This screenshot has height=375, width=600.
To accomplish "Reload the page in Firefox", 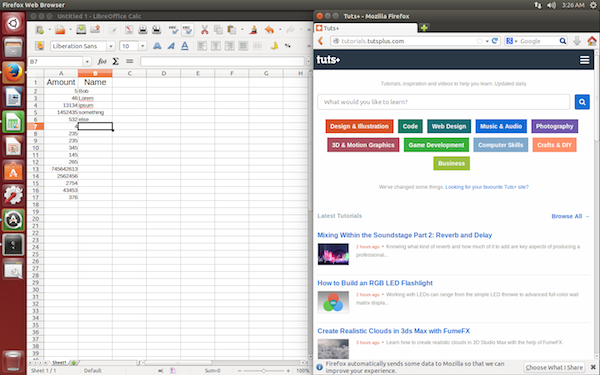I will click(495, 41).
